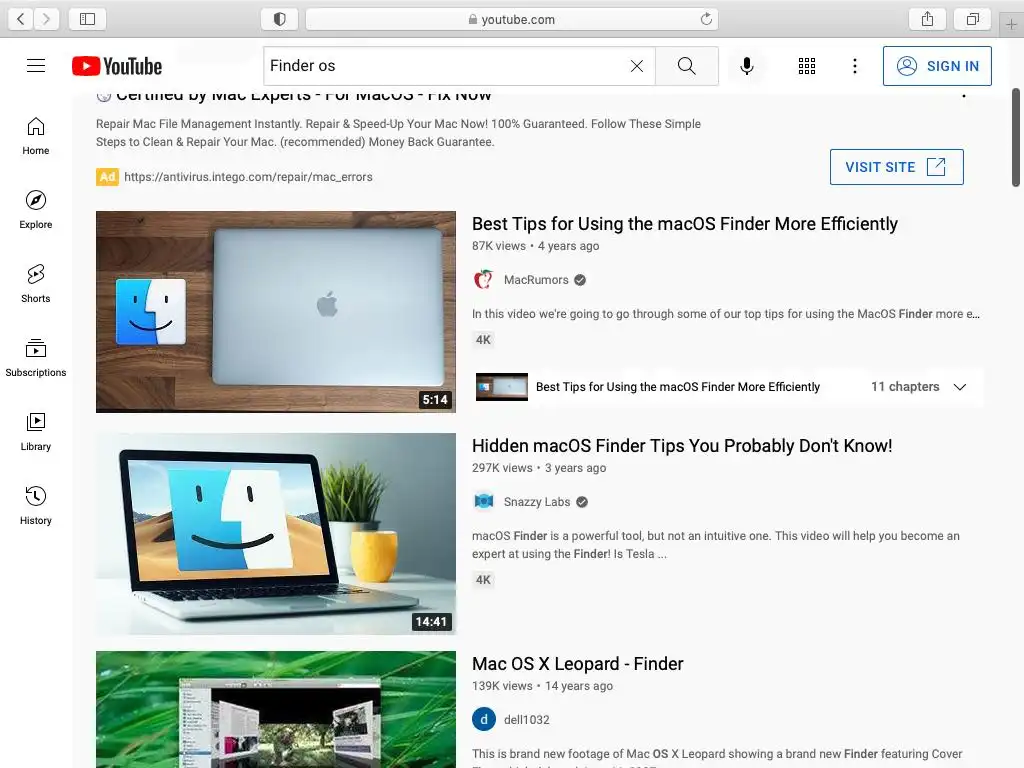
Task: Open Explore in the sidebar
Action: (x=36, y=210)
